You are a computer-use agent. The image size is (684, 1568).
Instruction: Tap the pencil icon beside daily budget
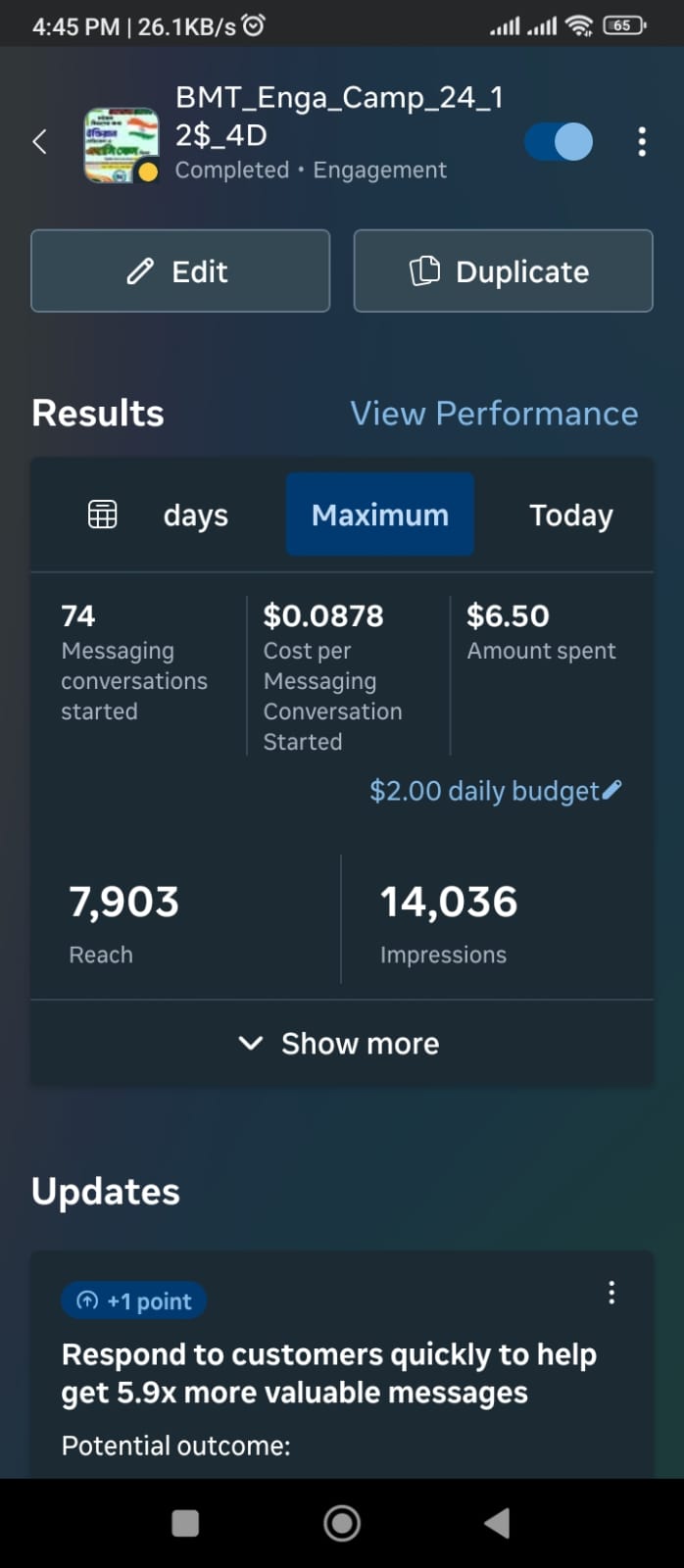click(612, 790)
